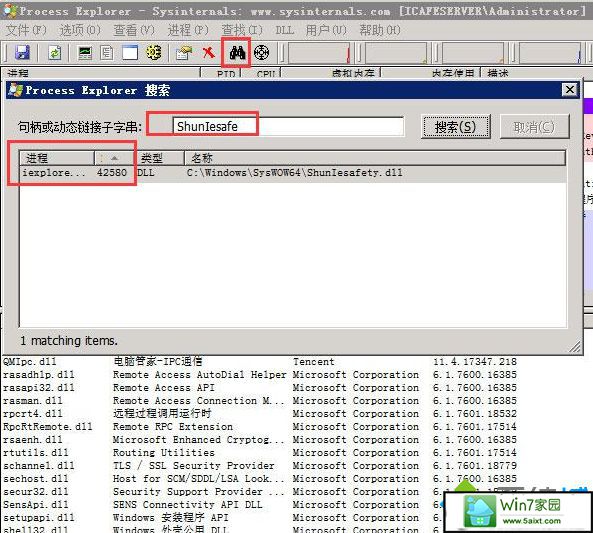Open the DLL menu
This screenshot has width=593, height=533.
[285, 30]
